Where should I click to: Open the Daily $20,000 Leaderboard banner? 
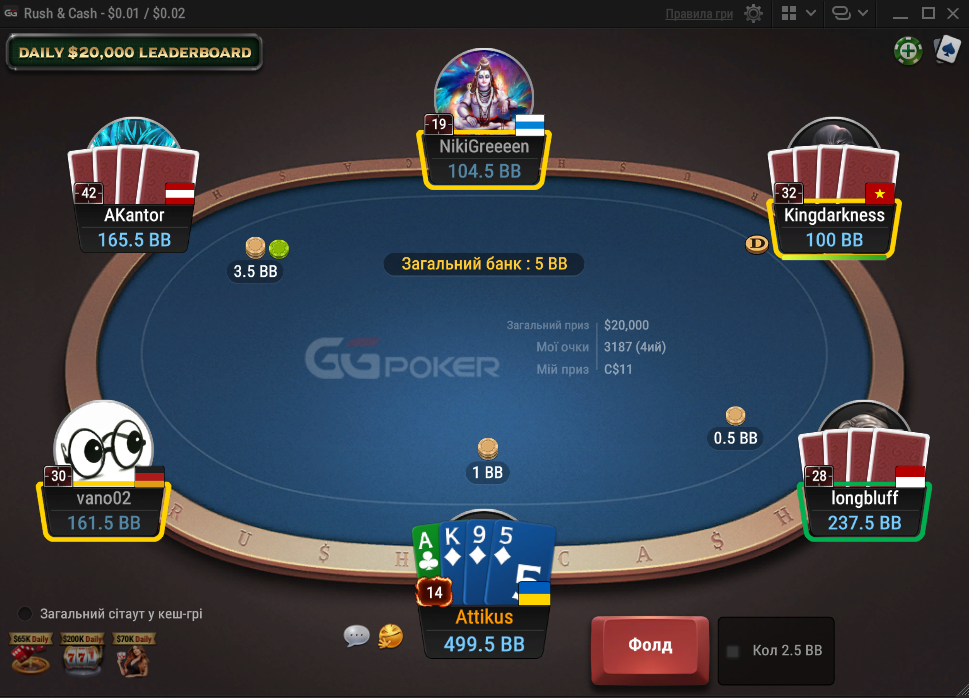tap(134, 53)
